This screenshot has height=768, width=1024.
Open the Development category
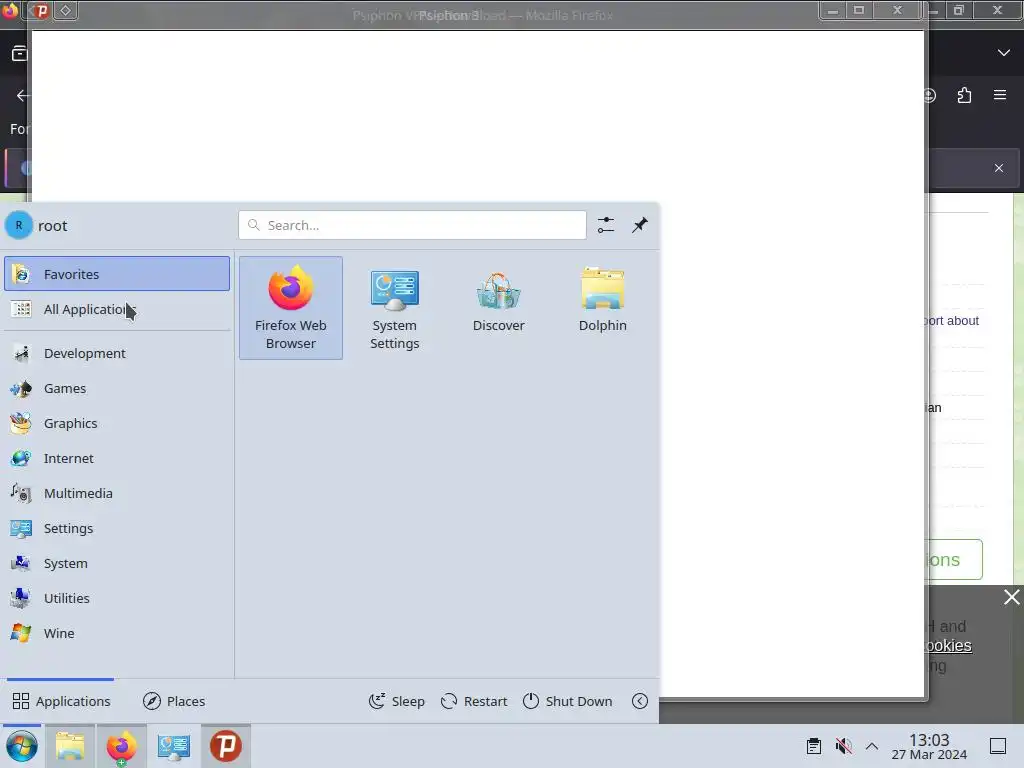tap(117, 353)
